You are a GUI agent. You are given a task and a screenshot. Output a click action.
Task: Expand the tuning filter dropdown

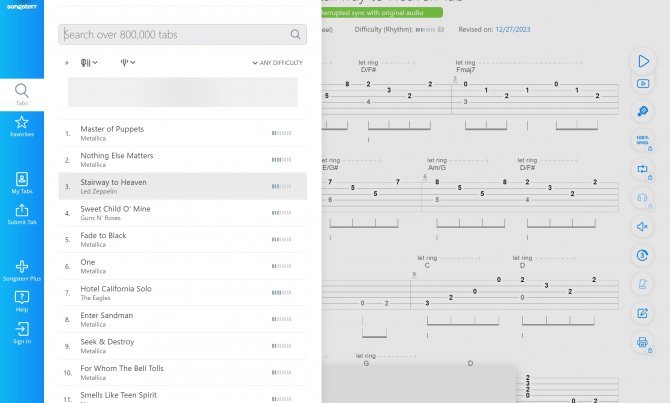[128, 63]
